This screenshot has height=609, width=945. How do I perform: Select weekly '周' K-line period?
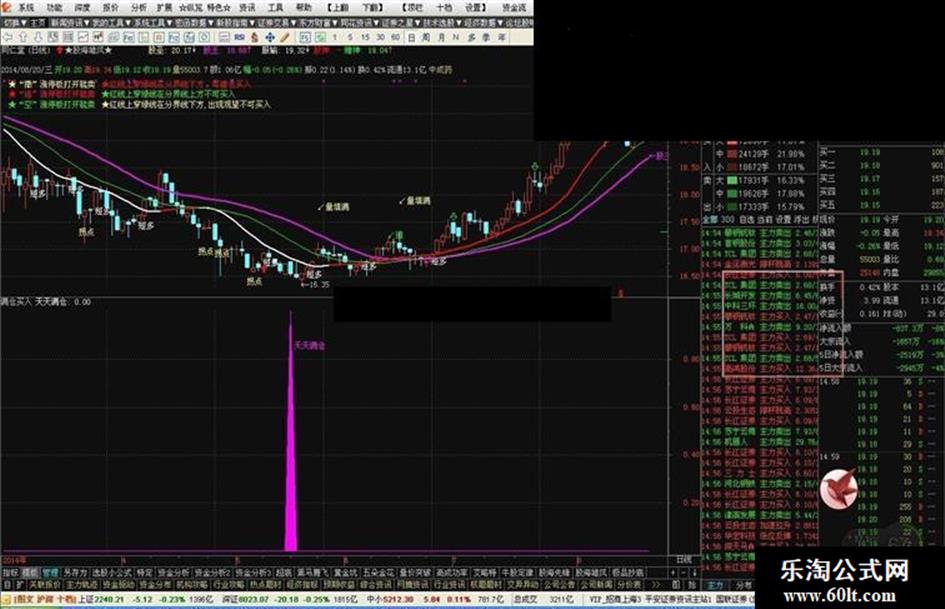click(x=426, y=37)
